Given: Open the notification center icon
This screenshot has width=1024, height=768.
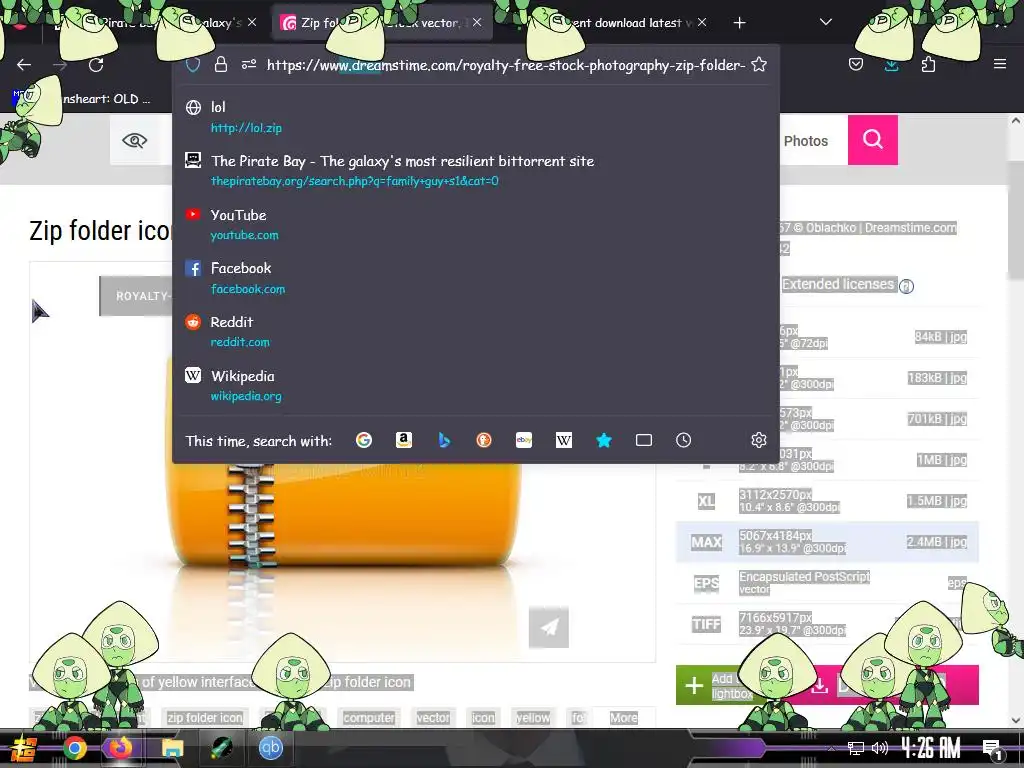Looking at the screenshot, I should pos(992,748).
